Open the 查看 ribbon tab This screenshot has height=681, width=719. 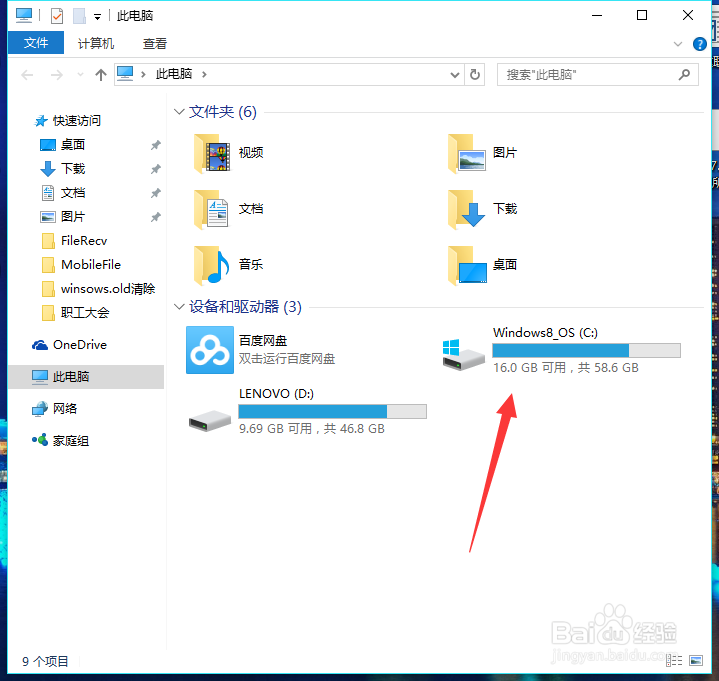coord(155,44)
